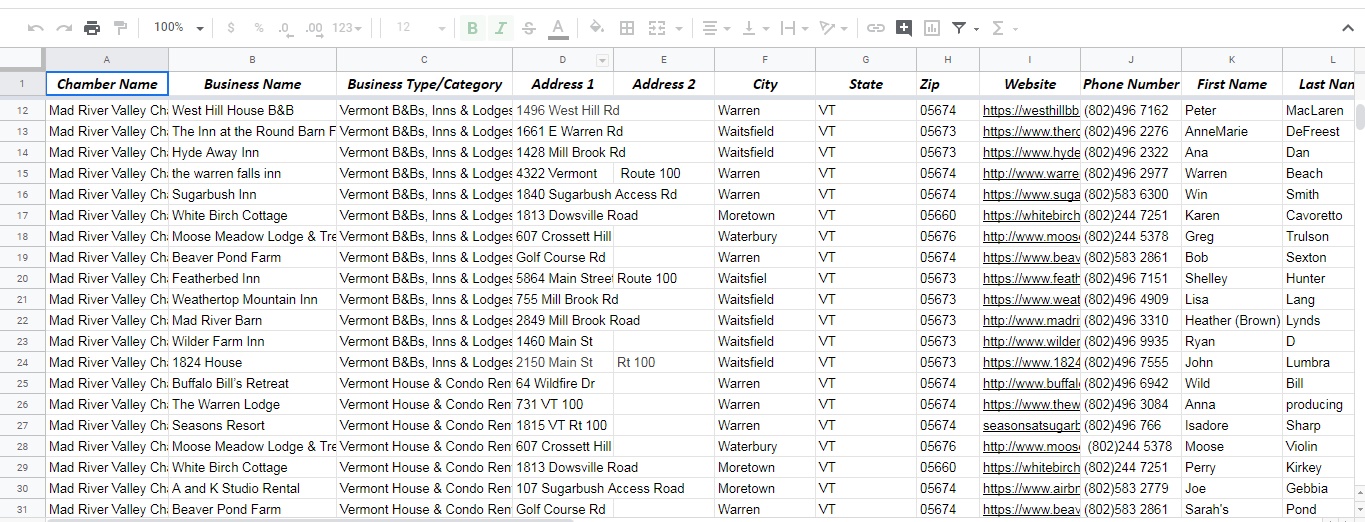The width and height of the screenshot is (1365, 522).
Task: Collapse the toolbar with the chevron
Action: pyautogui.click(x=1346, y=28)
